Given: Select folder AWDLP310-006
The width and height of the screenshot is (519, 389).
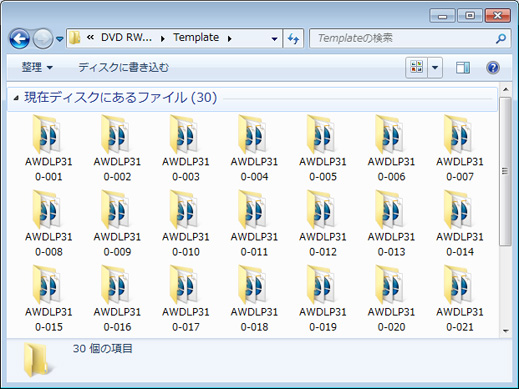Looking at the screenshot, I should point(391,148).
